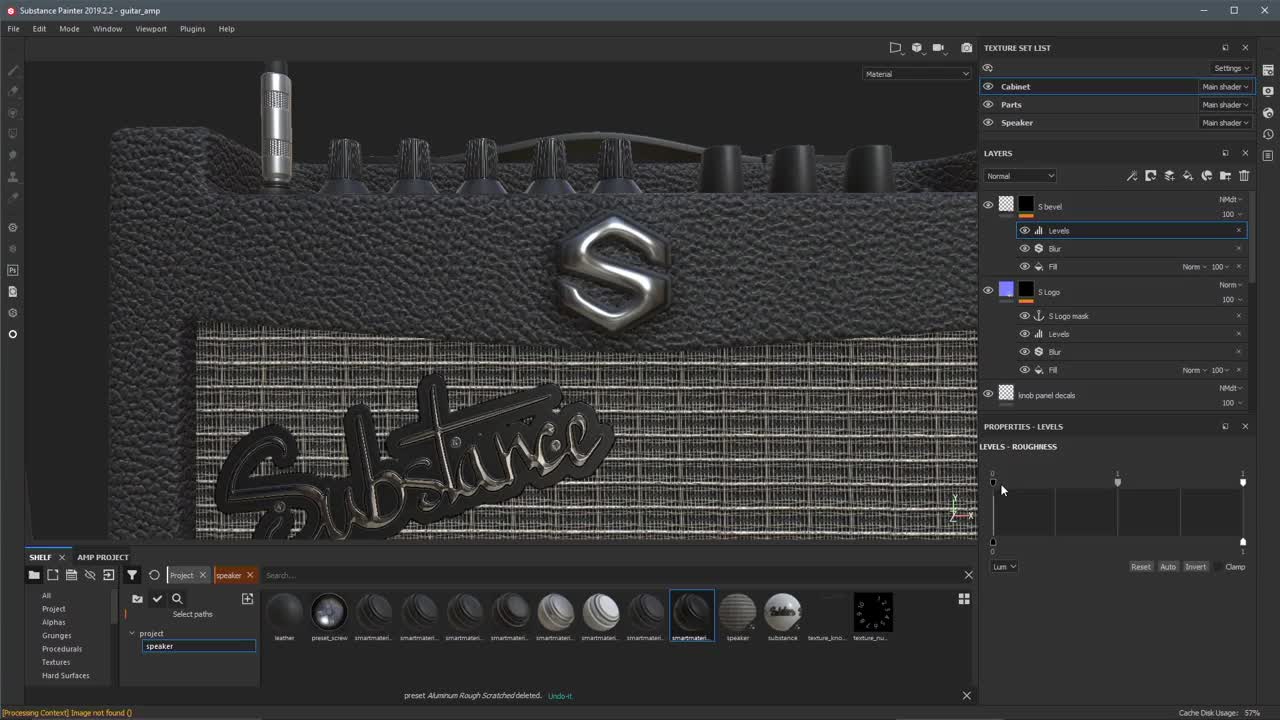Select the Paint brush tool in left toolbar
The height and width of the screenshot is (720, 1280).
click(x=13, y=71)
